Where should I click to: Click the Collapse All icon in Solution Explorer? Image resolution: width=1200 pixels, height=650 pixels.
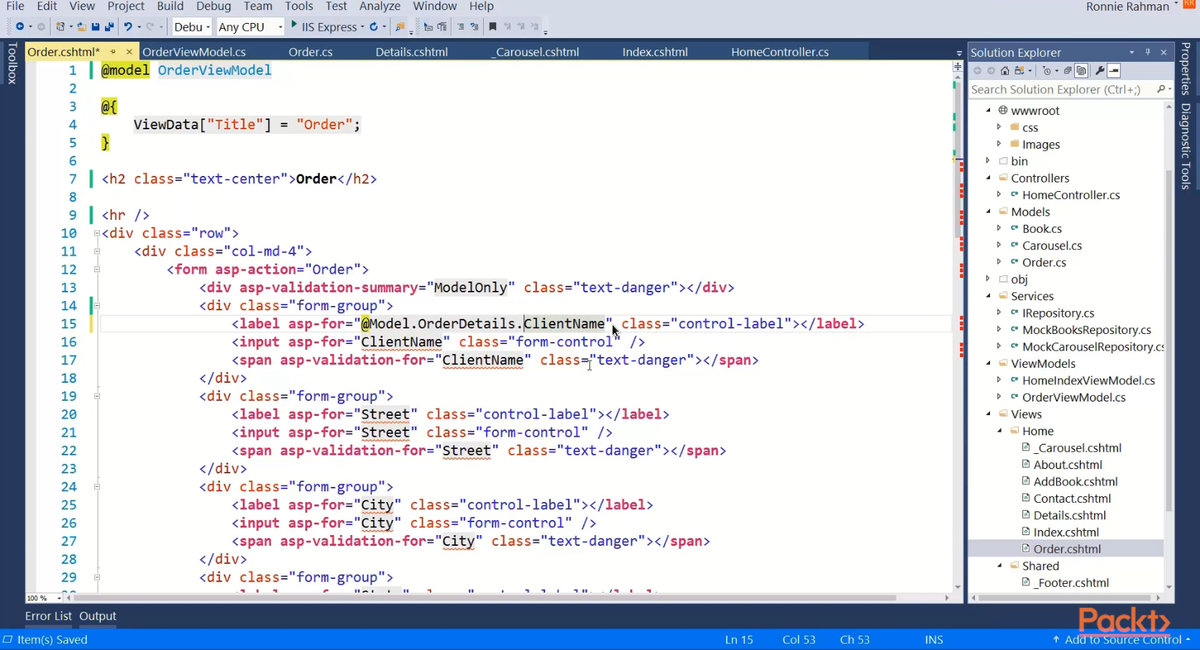coord(1067,71)
